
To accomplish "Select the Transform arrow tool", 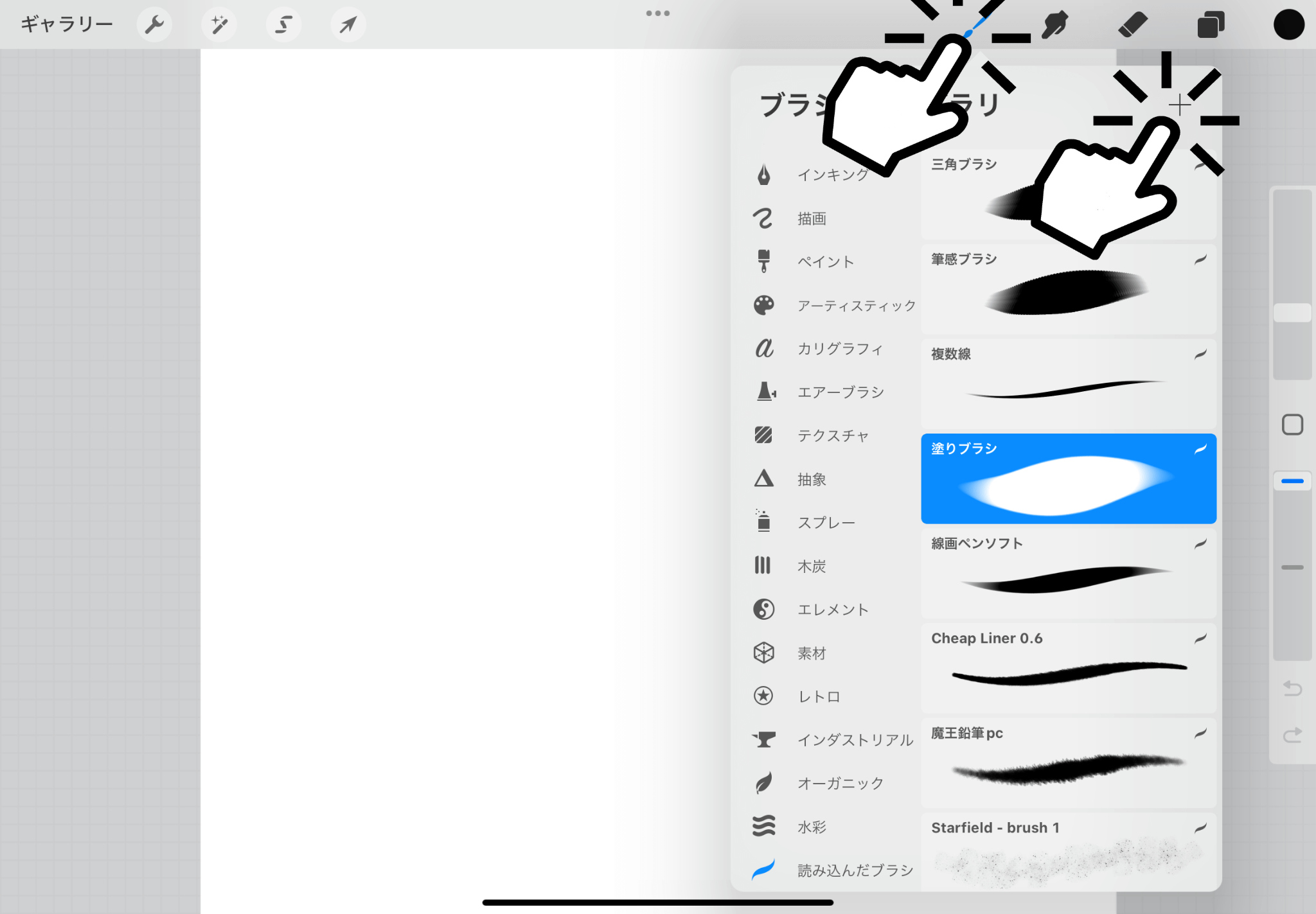I will (x=348, y=24).
